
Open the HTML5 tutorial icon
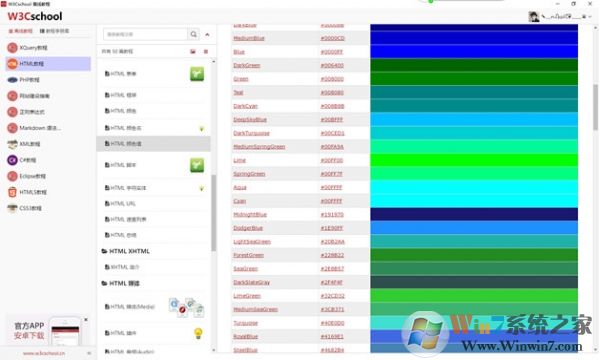pos(12,192)
